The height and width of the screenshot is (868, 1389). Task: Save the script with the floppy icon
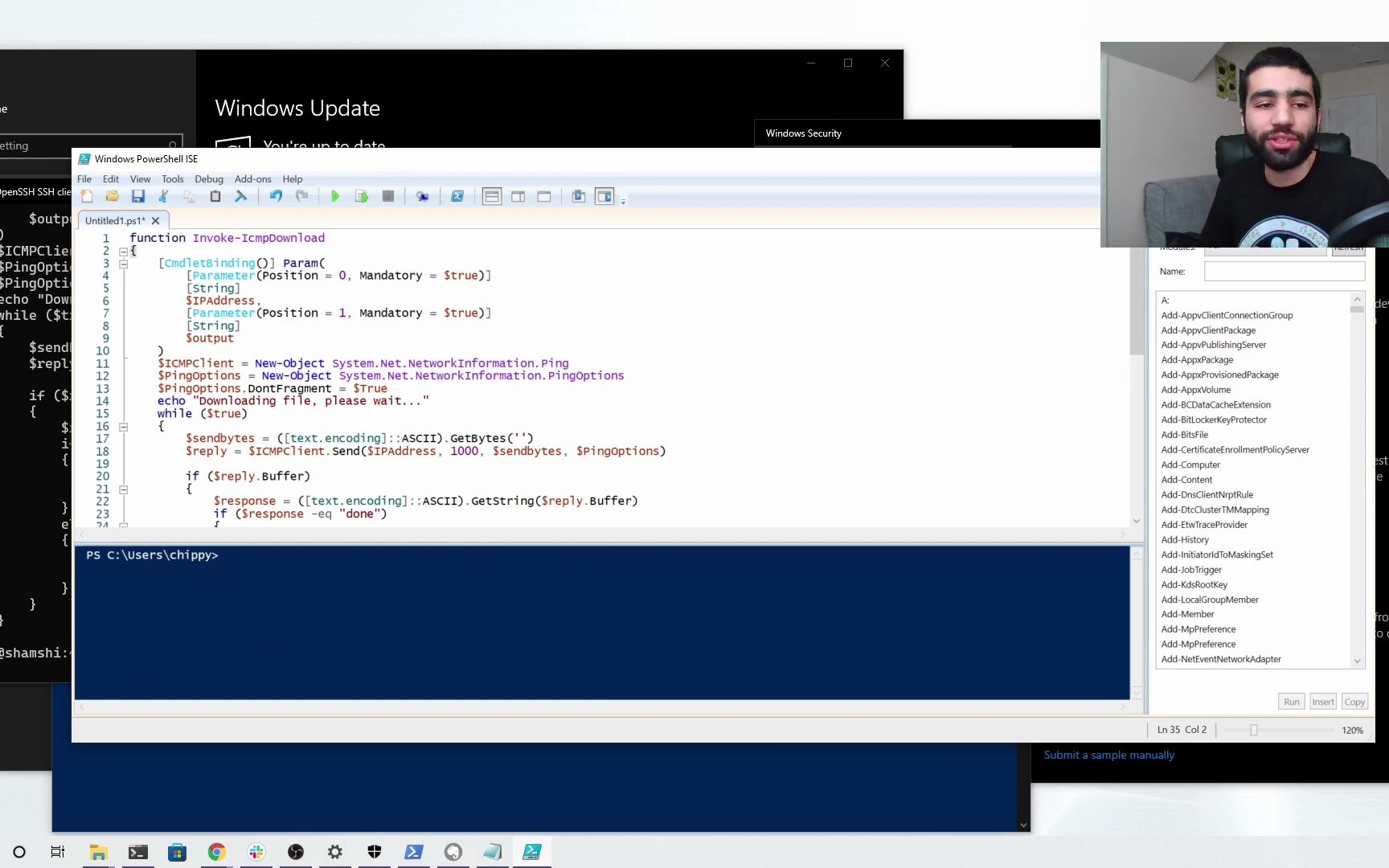click(138, 197)
